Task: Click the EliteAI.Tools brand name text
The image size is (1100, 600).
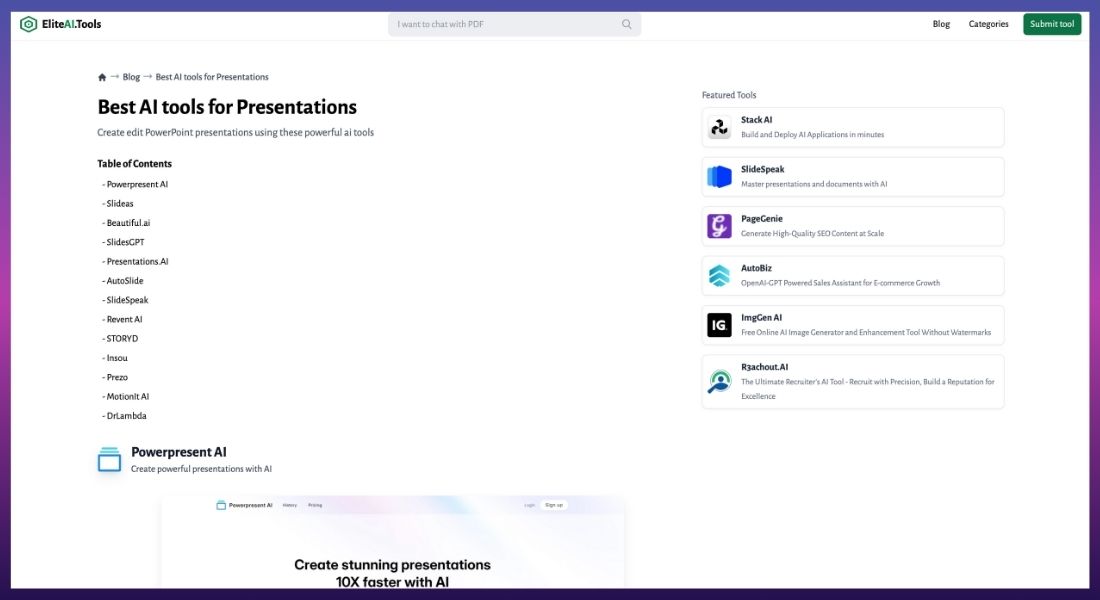Action: (72, 24)
